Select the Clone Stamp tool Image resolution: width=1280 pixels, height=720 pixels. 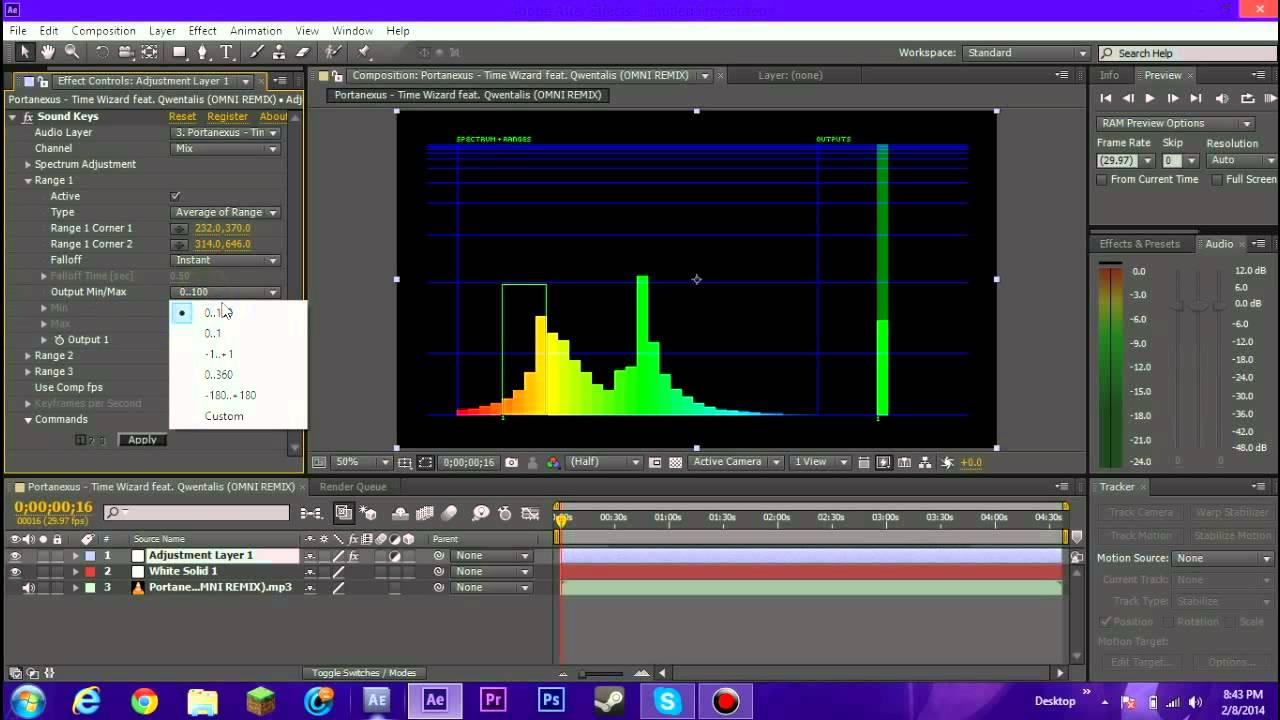point(279,52)
